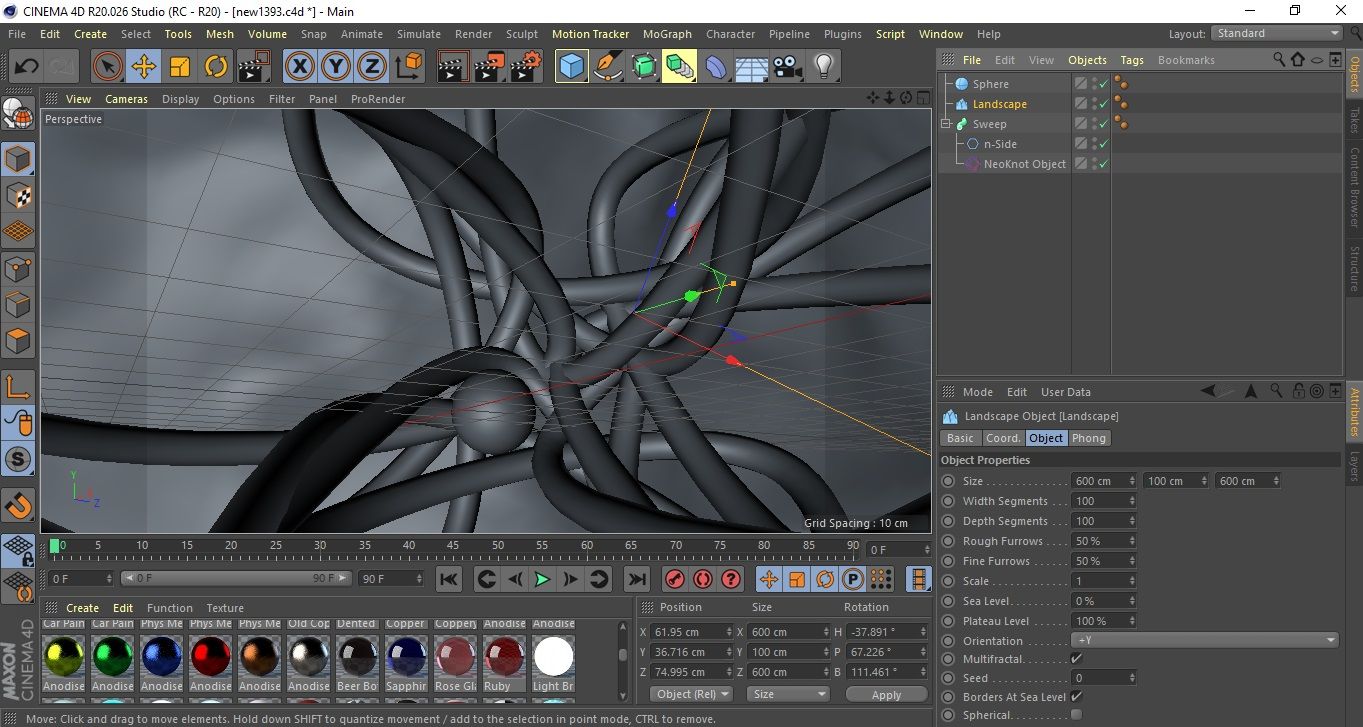The width and height of the screenshot is (1363, 727).
Task: Open the Tags menu in Objects manager
Action: [1132, 60]
